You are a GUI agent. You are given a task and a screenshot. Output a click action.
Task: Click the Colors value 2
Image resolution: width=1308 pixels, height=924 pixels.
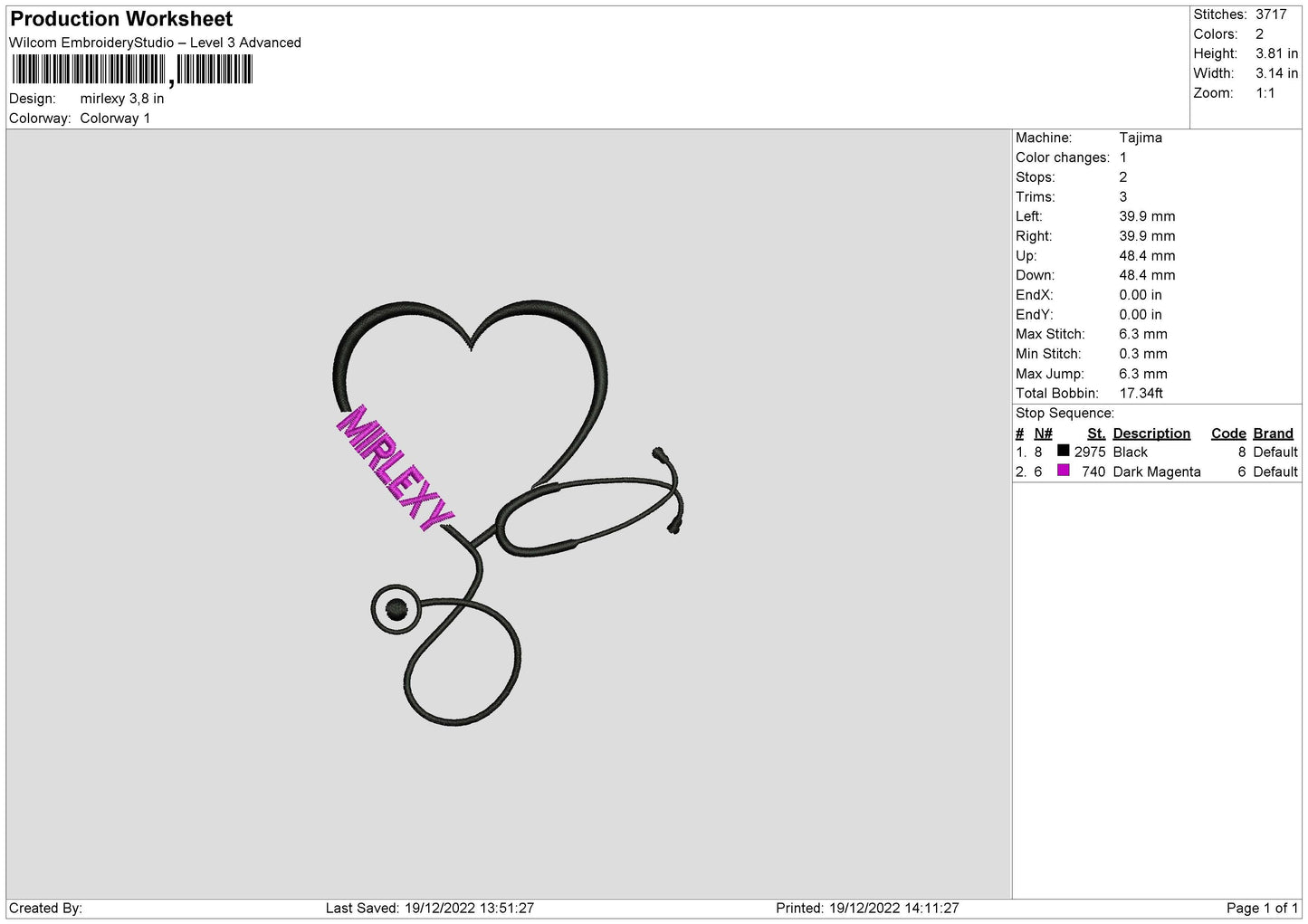pyautogui.click(x=1259, y=34)
